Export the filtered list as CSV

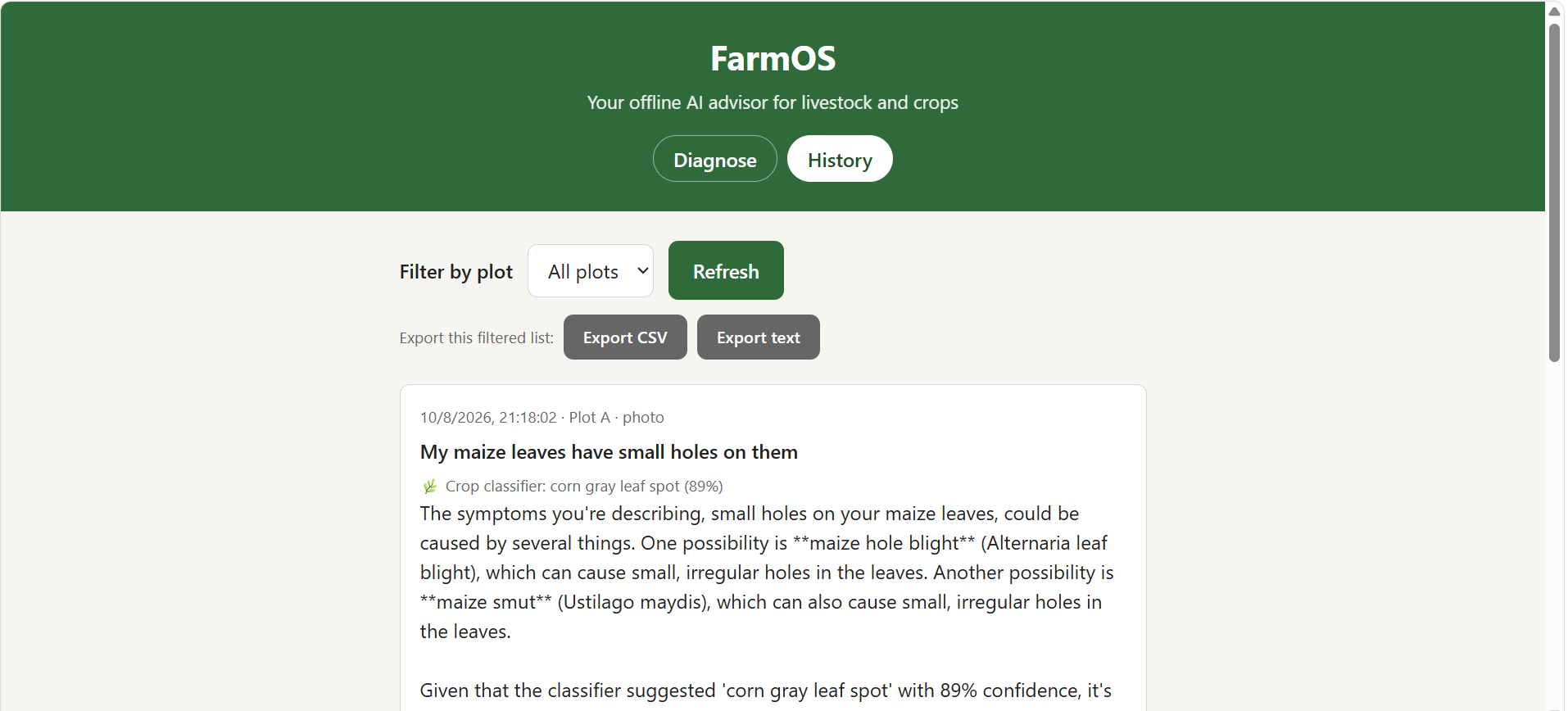[x=625, y=337]
